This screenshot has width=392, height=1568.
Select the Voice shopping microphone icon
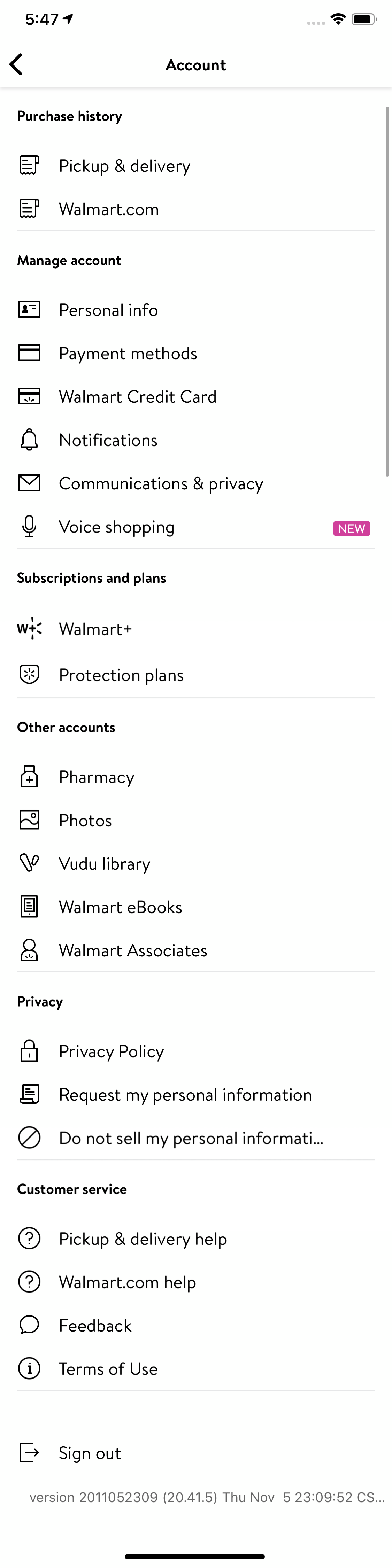click(x=29, y=527)
